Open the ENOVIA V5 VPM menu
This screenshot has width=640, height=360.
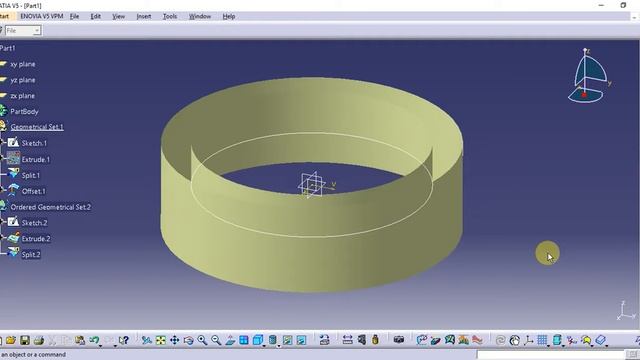(x=42, y=16)
